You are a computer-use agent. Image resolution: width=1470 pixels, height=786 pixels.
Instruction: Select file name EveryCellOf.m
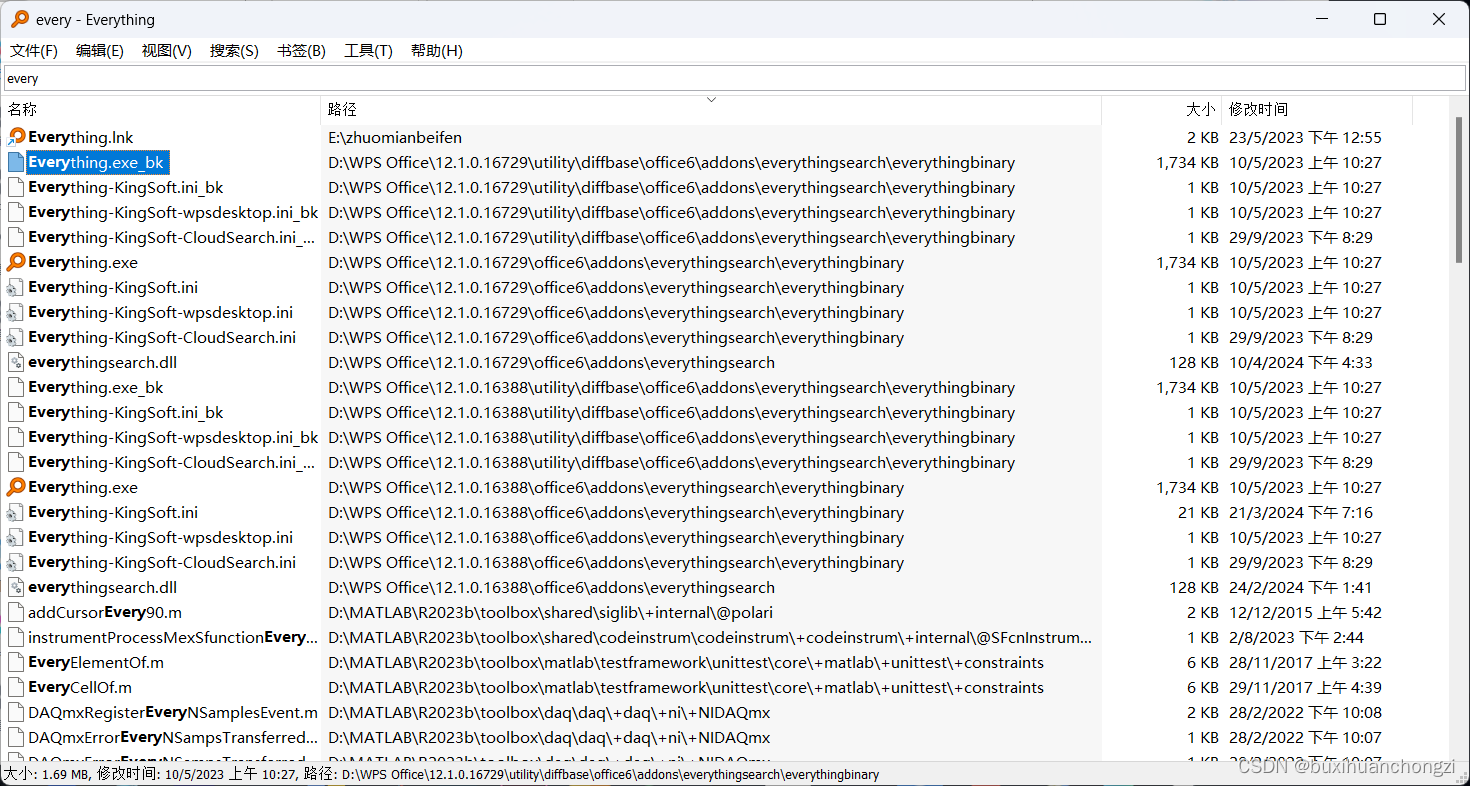(x=80, y=687)
